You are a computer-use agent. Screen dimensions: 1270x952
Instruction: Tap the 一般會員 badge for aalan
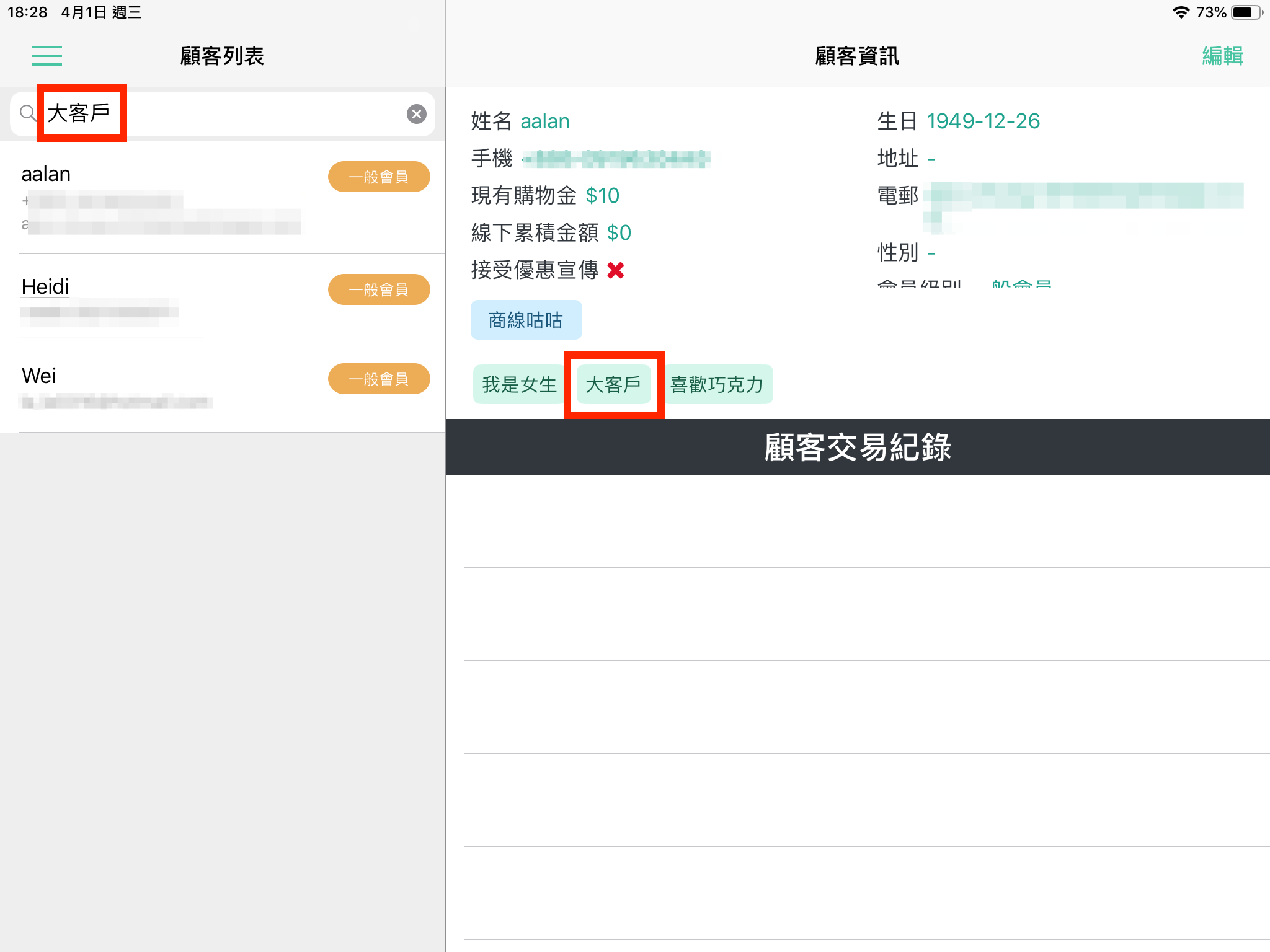coord(379,177)
